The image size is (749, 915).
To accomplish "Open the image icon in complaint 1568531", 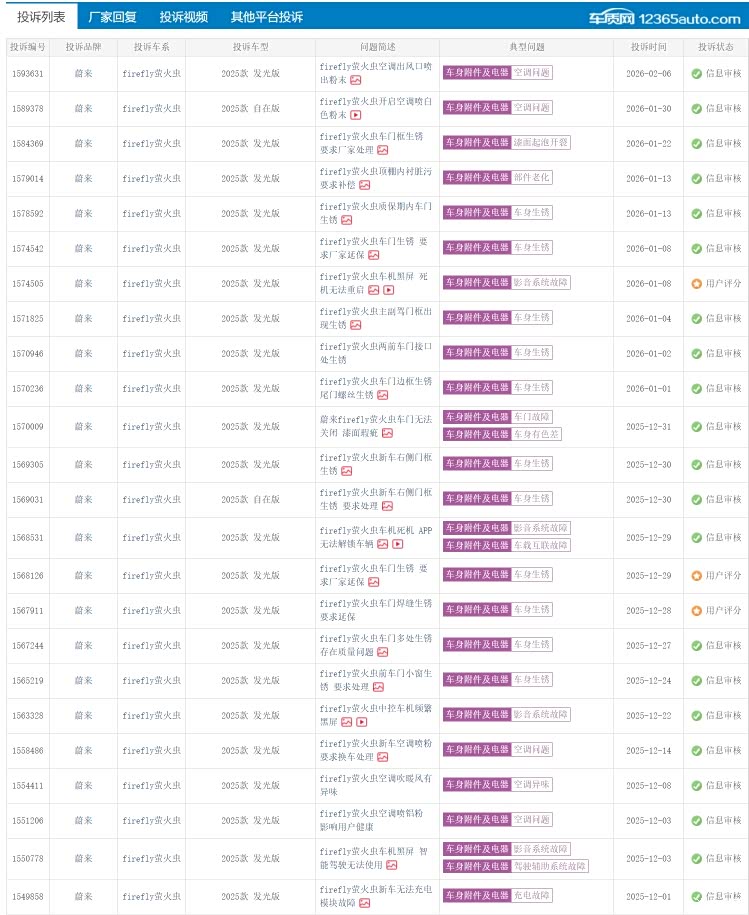I will tap(383, 544).
